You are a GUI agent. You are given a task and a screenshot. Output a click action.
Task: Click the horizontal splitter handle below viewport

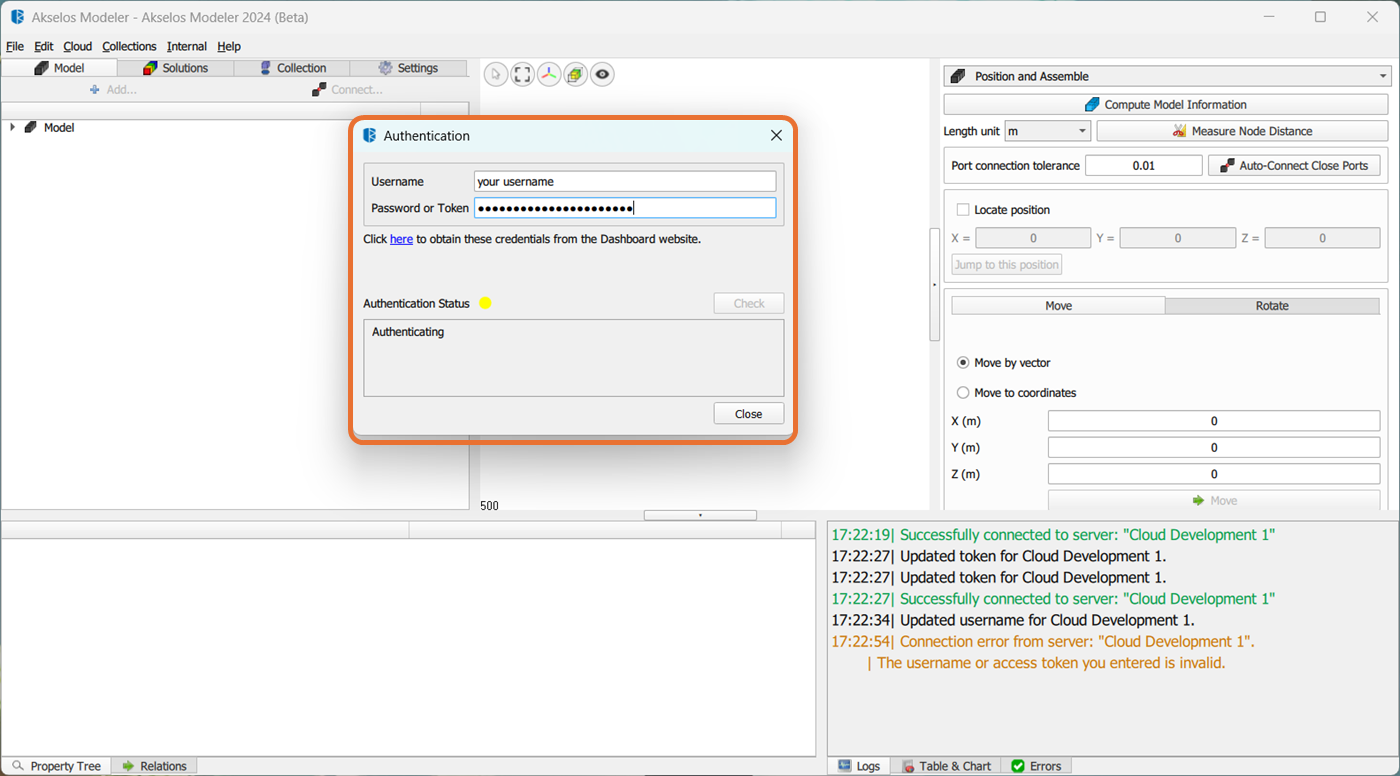(x=700, y=515)
